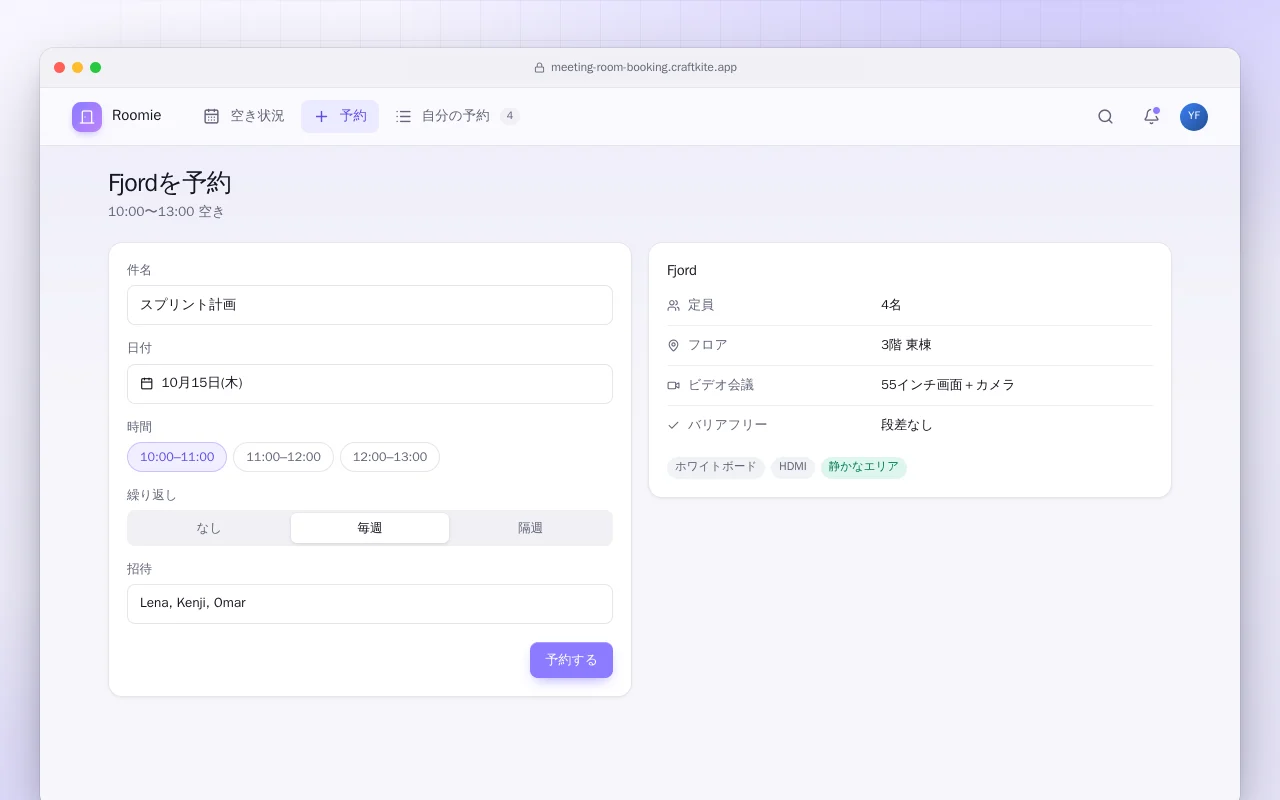This screenshot has height=800, width=1280.
Task: Open the YF user avatar
Action: 1194,117
